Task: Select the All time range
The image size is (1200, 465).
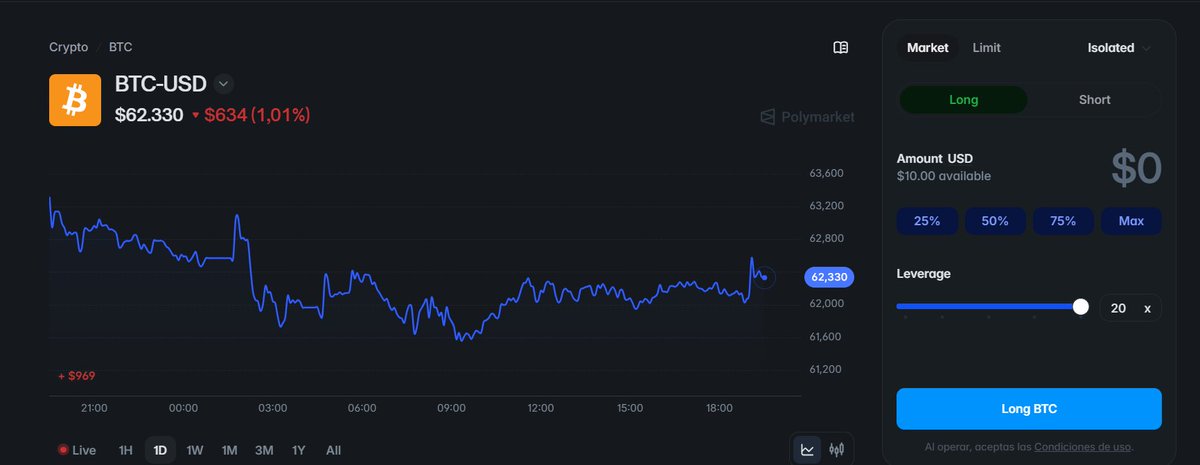Action: pos(333,451)
